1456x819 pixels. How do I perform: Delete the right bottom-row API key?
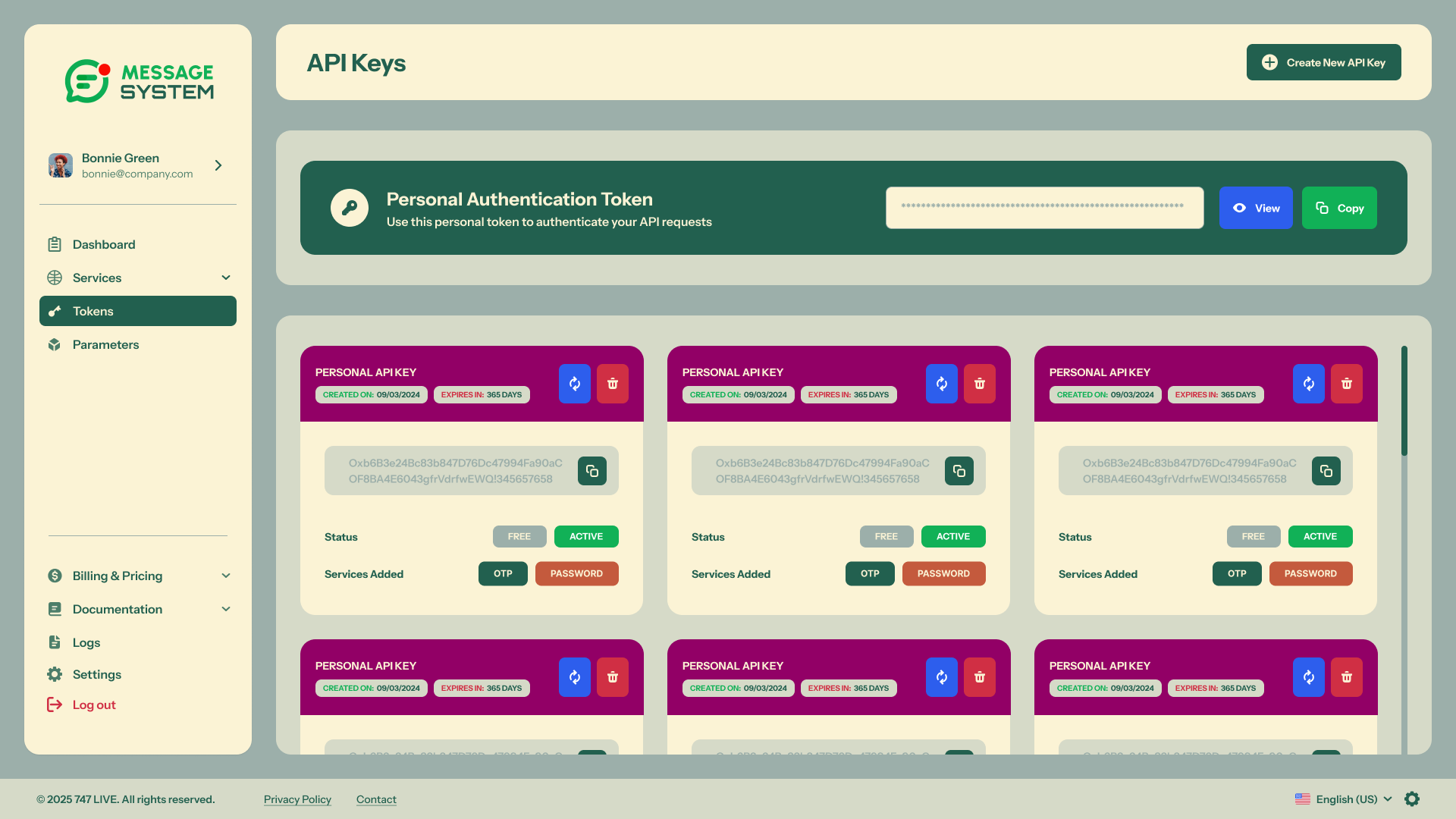tap(1347, 677)
